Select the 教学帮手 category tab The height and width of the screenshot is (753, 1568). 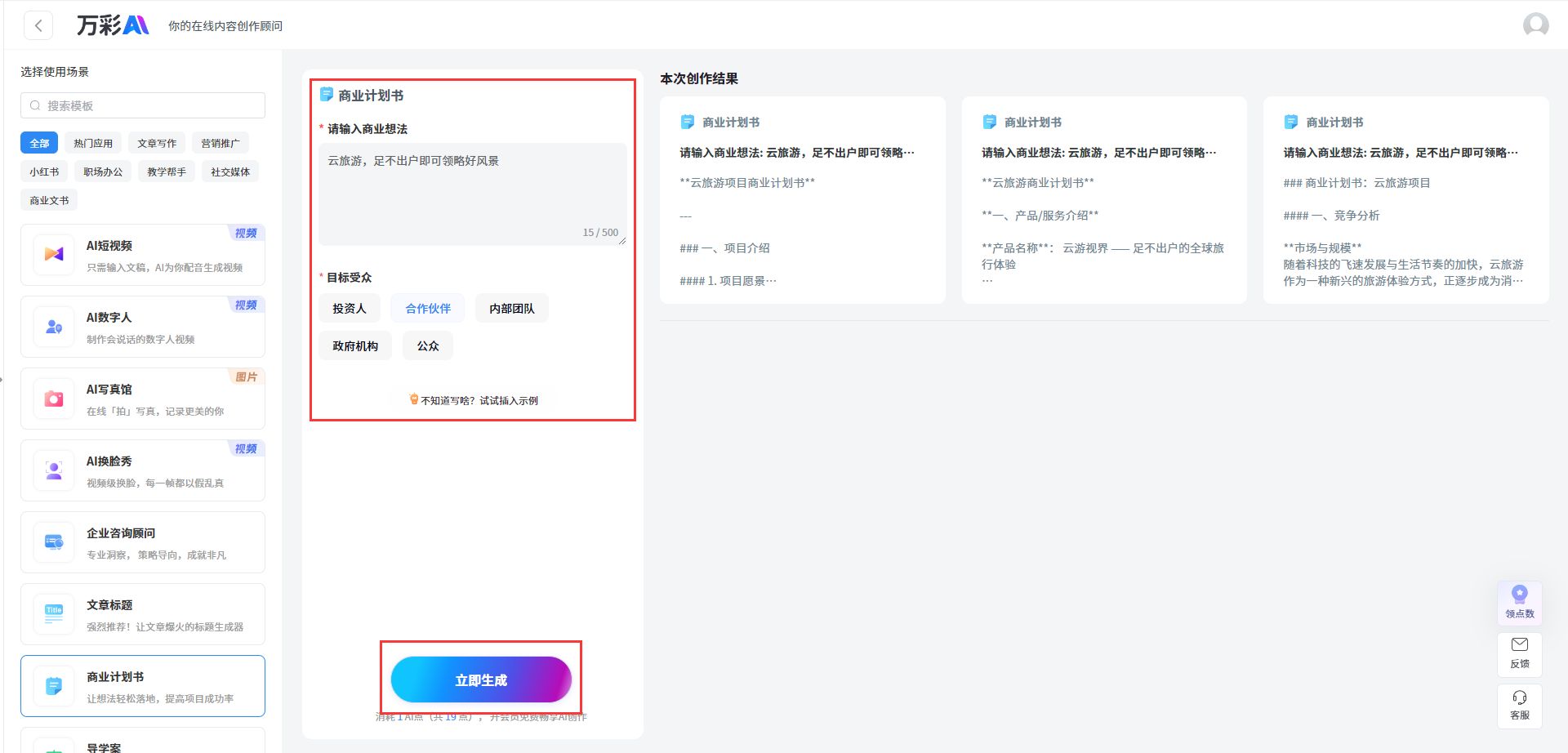167,172
